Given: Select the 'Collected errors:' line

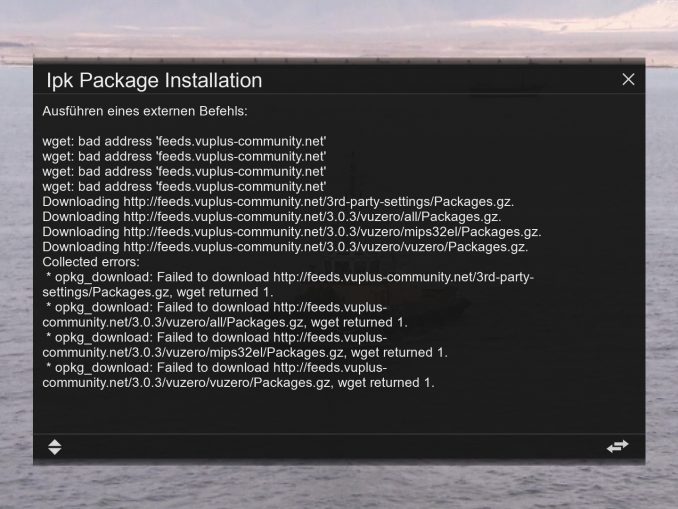Looking at the screenshot, I should [91, 262].
